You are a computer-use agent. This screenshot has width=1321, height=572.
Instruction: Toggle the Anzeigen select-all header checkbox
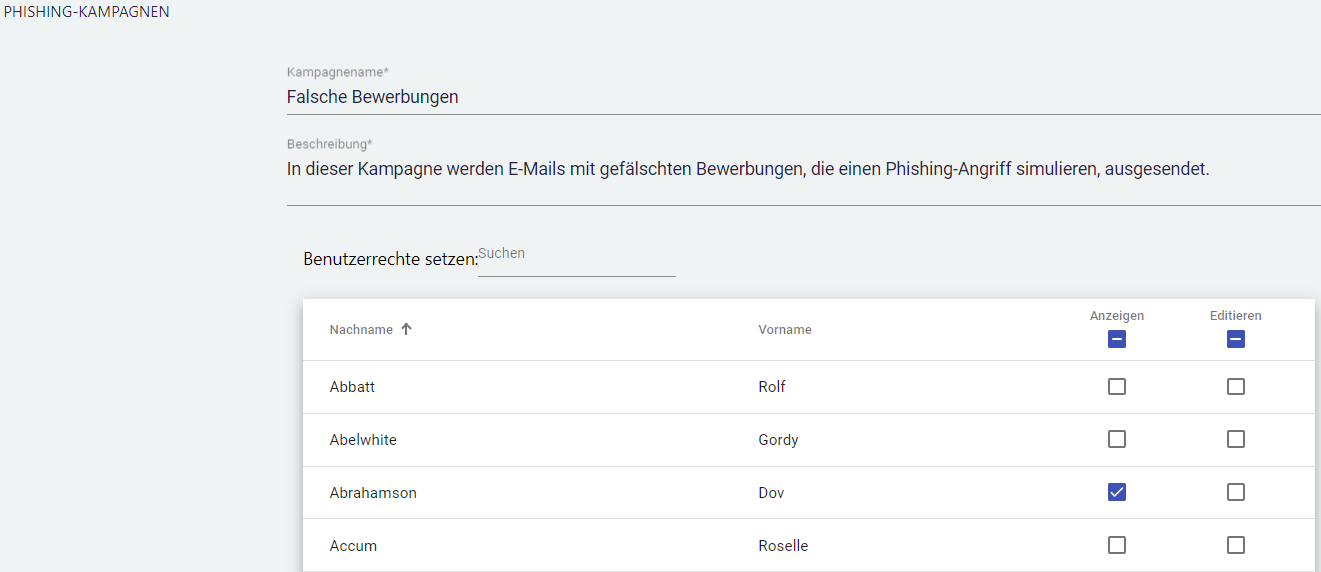pyautogui.click(x=1117, y=340)
